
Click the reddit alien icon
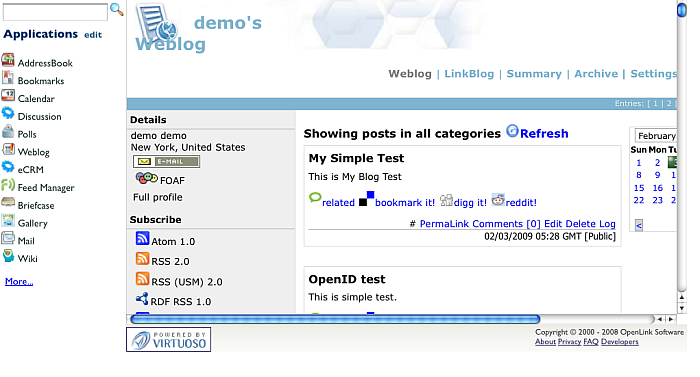pyautogui.click(x=498, y=199)
